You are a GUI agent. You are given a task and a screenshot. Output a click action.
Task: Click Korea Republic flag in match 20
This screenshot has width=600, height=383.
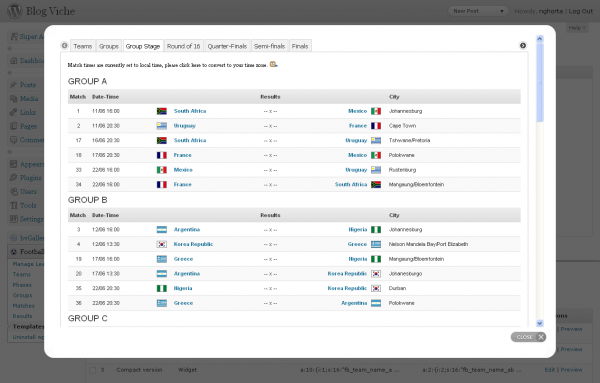[x=376, y=274]
